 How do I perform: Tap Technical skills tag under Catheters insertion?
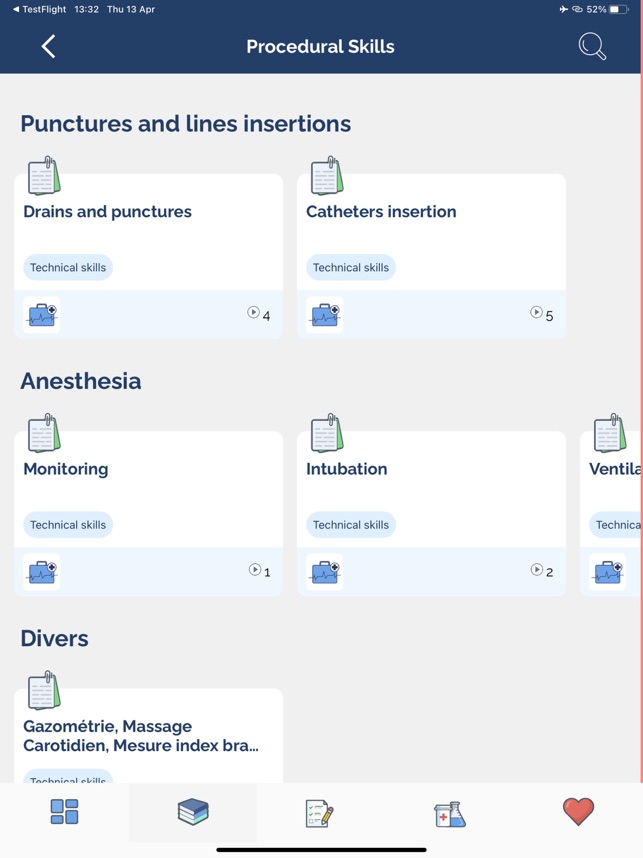[351, 268]
